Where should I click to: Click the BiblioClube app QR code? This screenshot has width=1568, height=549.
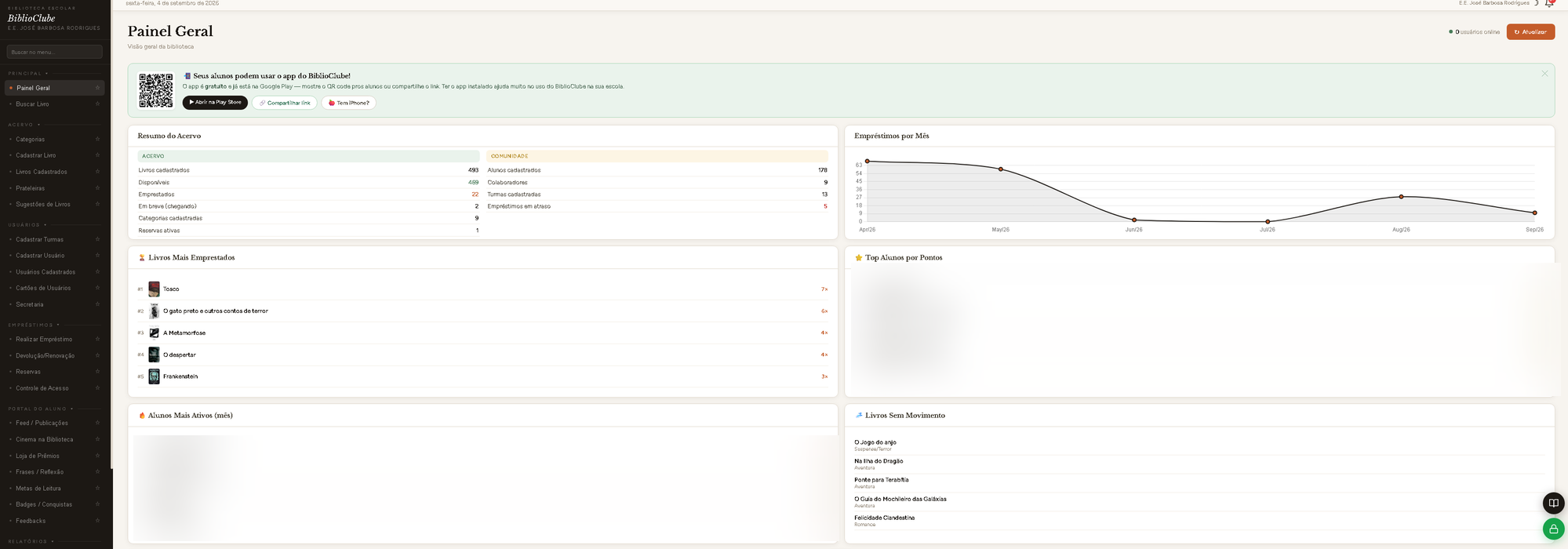[156, 90]
